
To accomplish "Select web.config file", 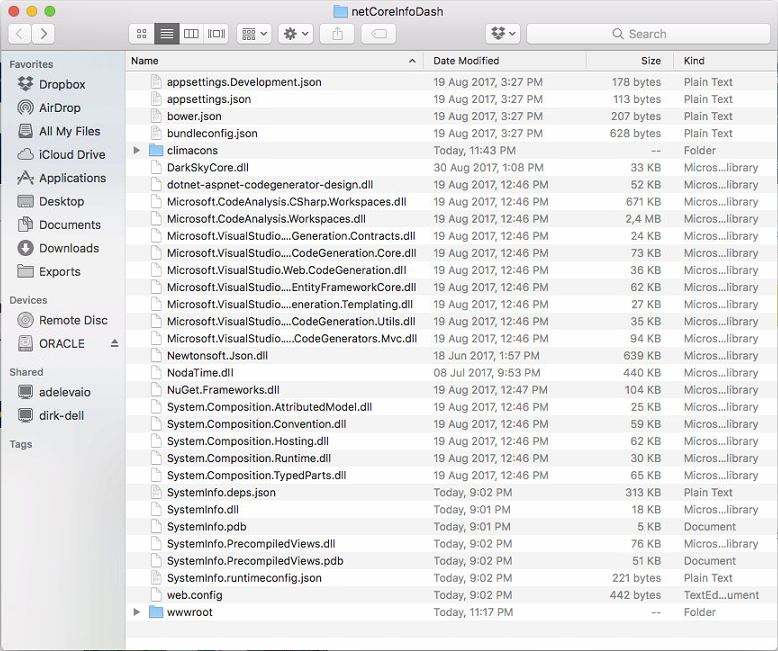I will pos(452,595).
